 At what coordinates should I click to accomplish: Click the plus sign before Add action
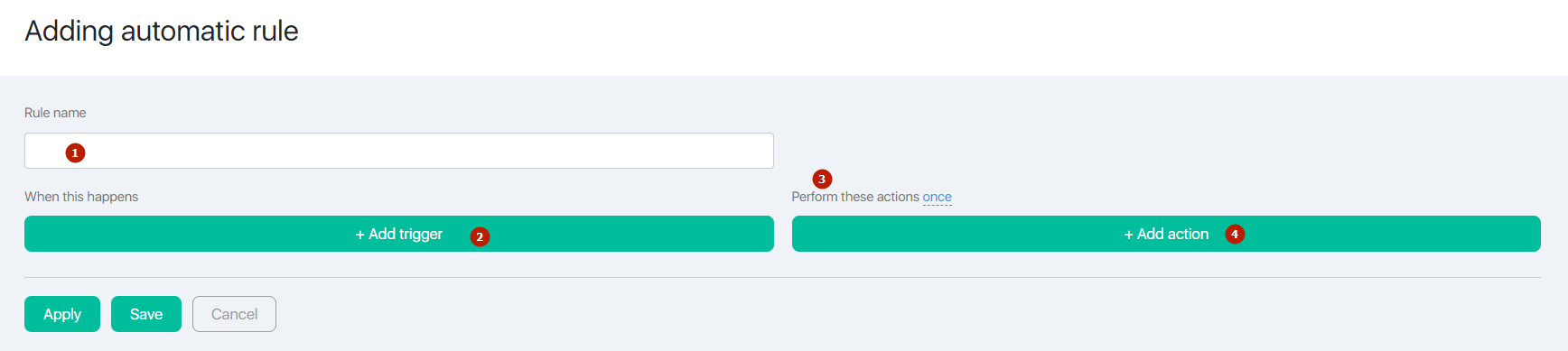[1128, 235]
